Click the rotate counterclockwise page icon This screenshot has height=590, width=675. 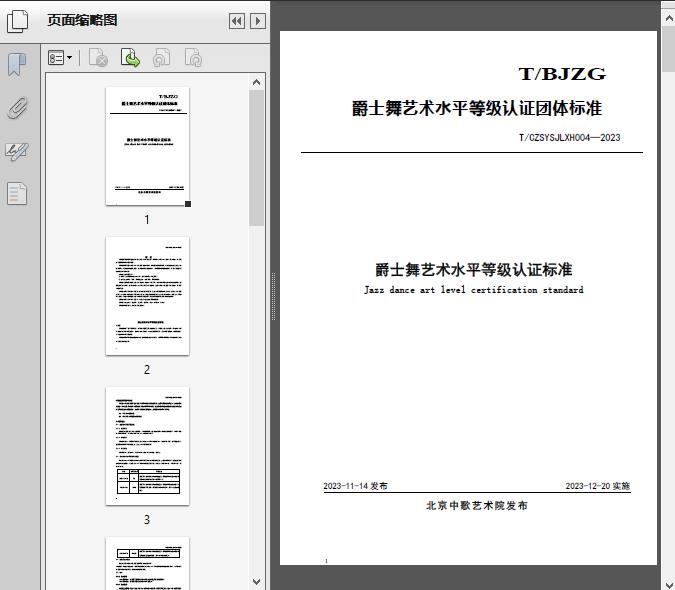tap(162, 59)
